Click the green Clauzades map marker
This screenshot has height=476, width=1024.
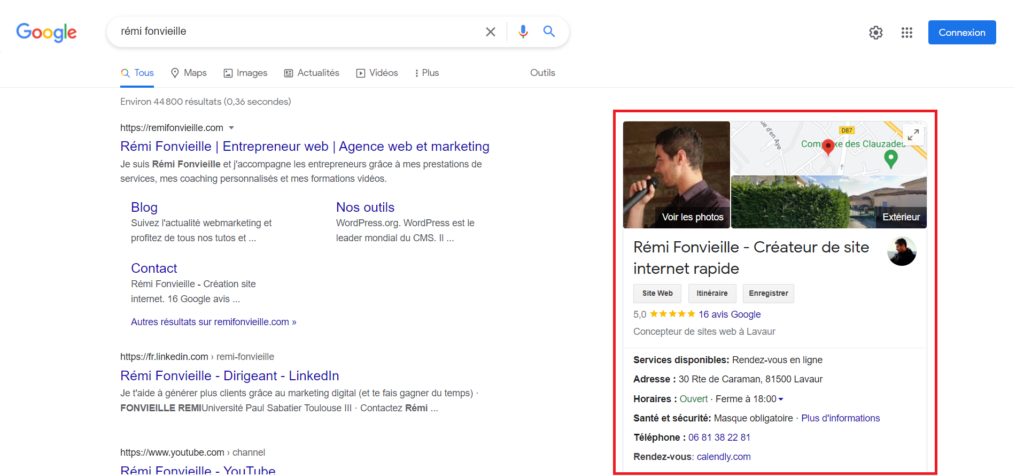coord(889,159)
